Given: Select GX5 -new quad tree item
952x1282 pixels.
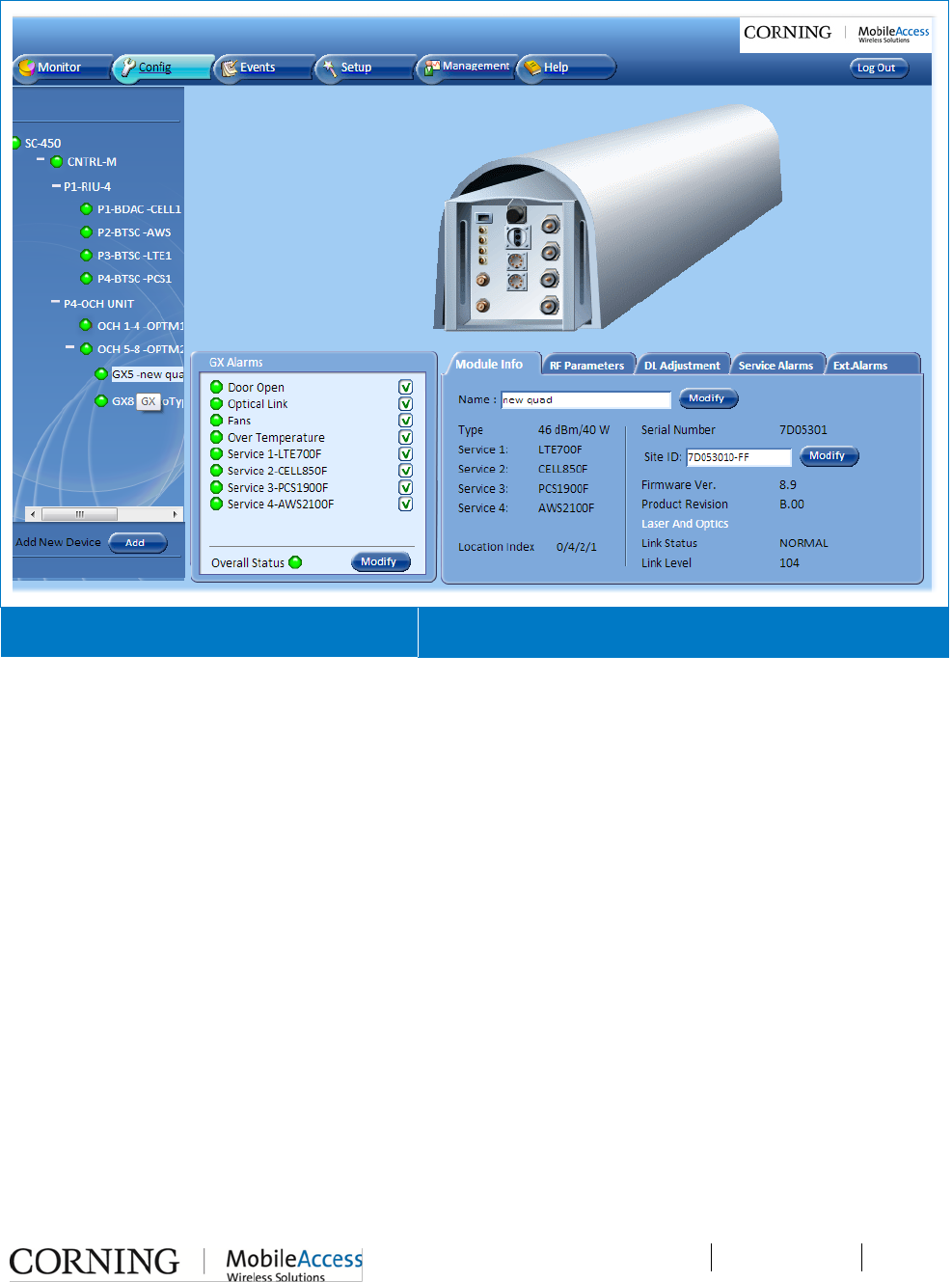Looking at the screenshot, I should coord(148,374).
